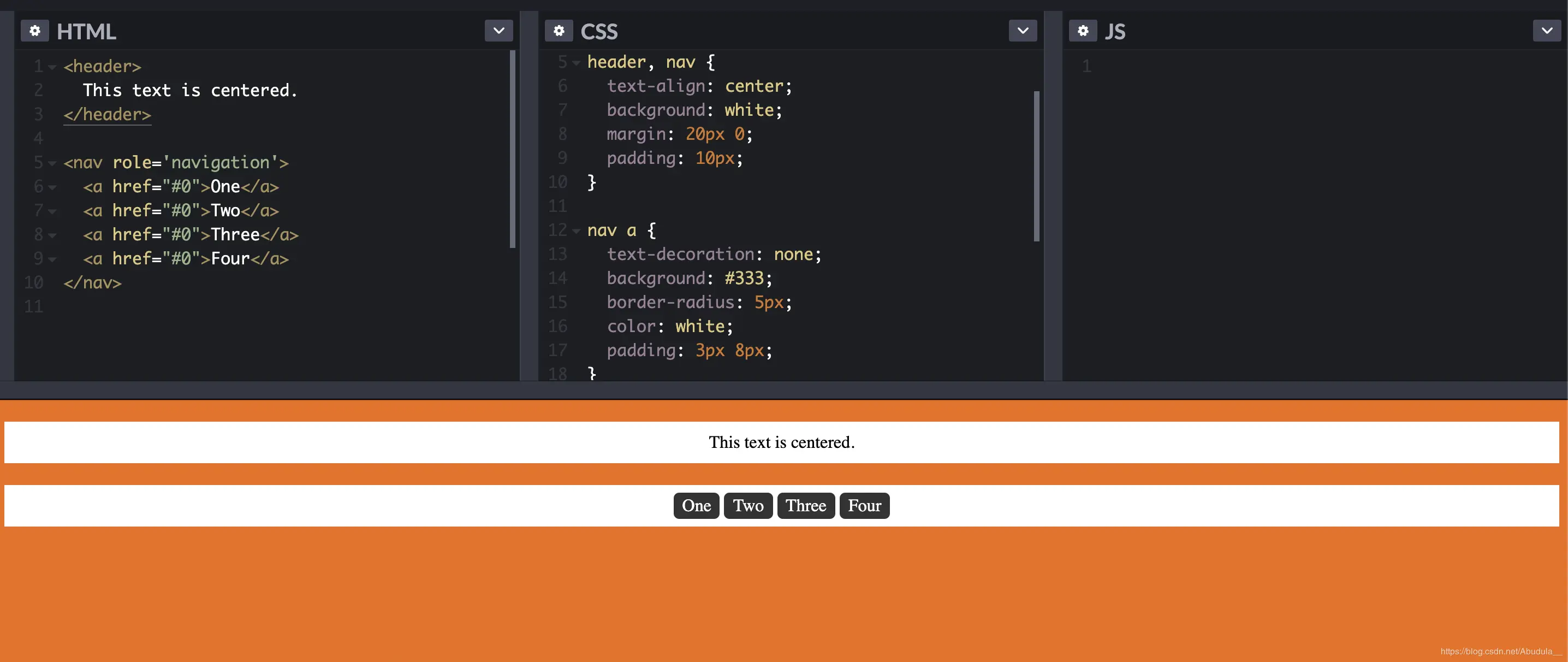
Task: Click the Four navigation link
Action: [864, 505]
